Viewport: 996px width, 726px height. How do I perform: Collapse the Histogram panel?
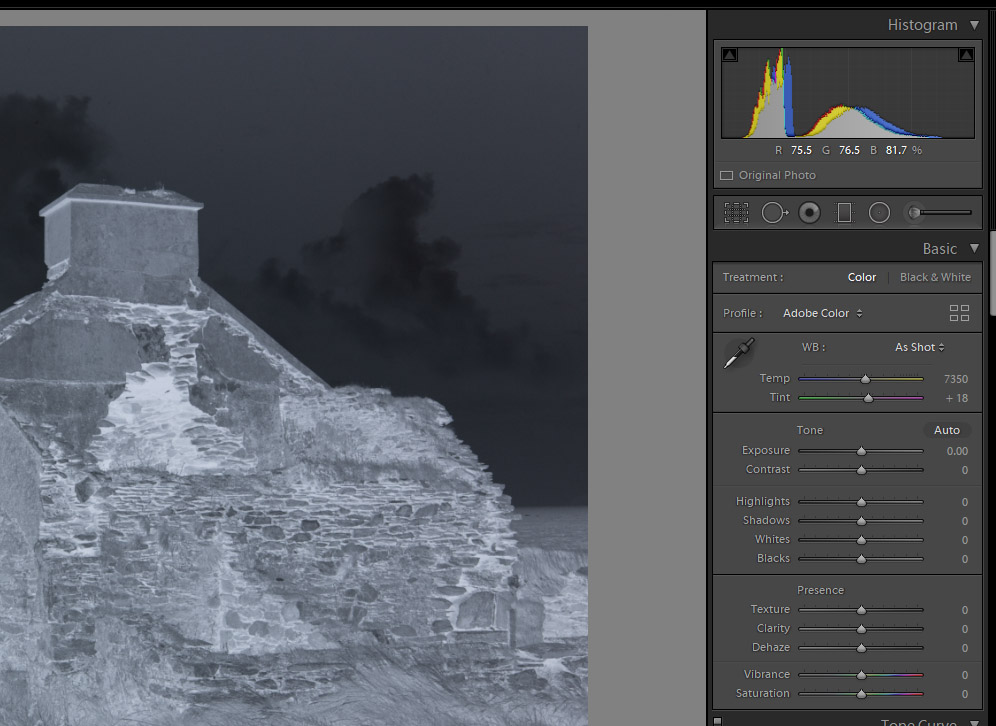pyautogui.click(x=975, y=25)
